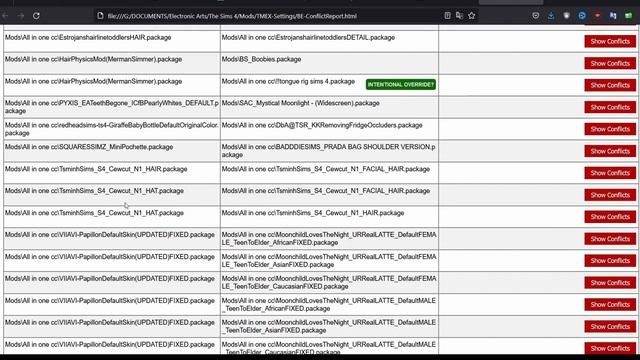Select the MoonchildLovesTheNight DefaultFEMALE CaucasianFIXED cell
The image size is (640, 360).
pyautogui.click(x=329, y=282)
